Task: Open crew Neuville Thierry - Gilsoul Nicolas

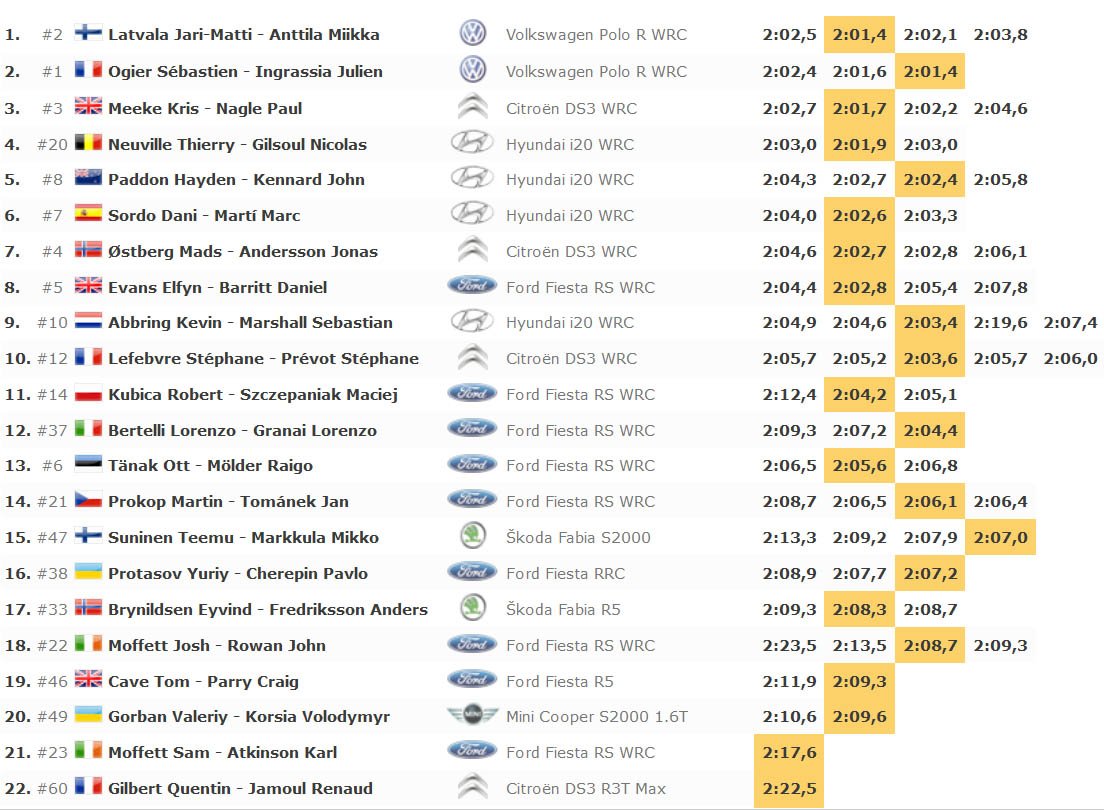Action: pos(237,144)
